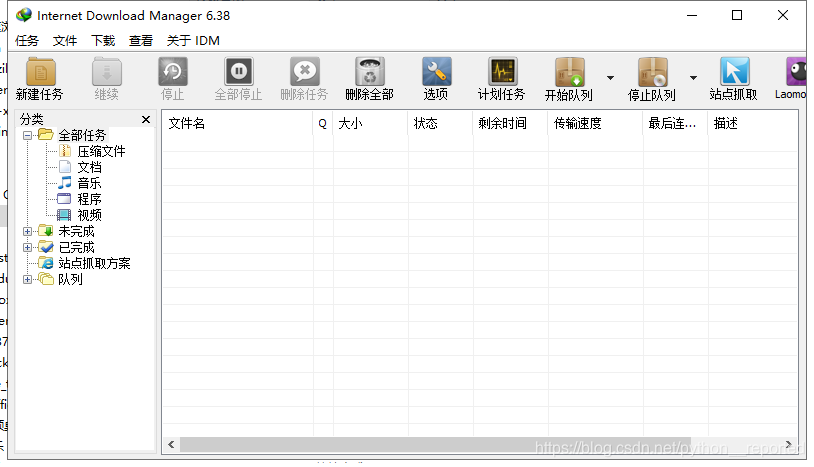Maximize the Internet Download Manager window
The image size is (814, 467).
click(737, 16)
